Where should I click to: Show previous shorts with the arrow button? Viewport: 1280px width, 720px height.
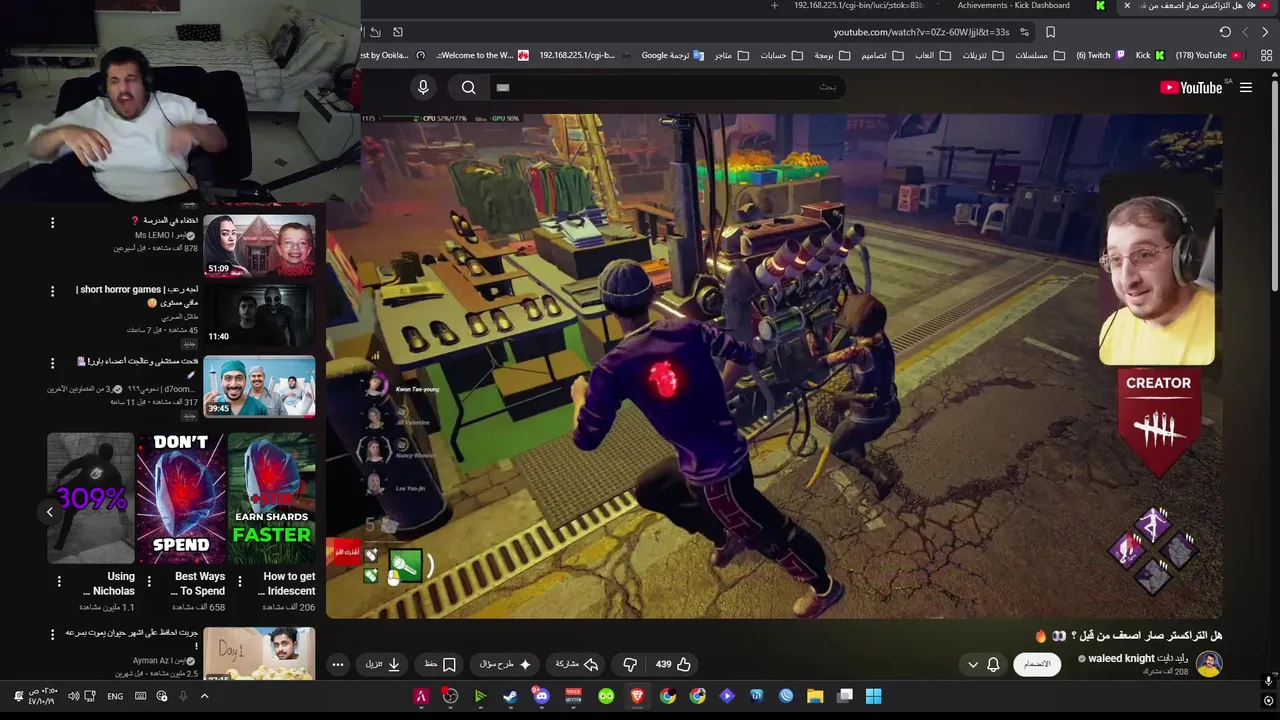[49, 512]
